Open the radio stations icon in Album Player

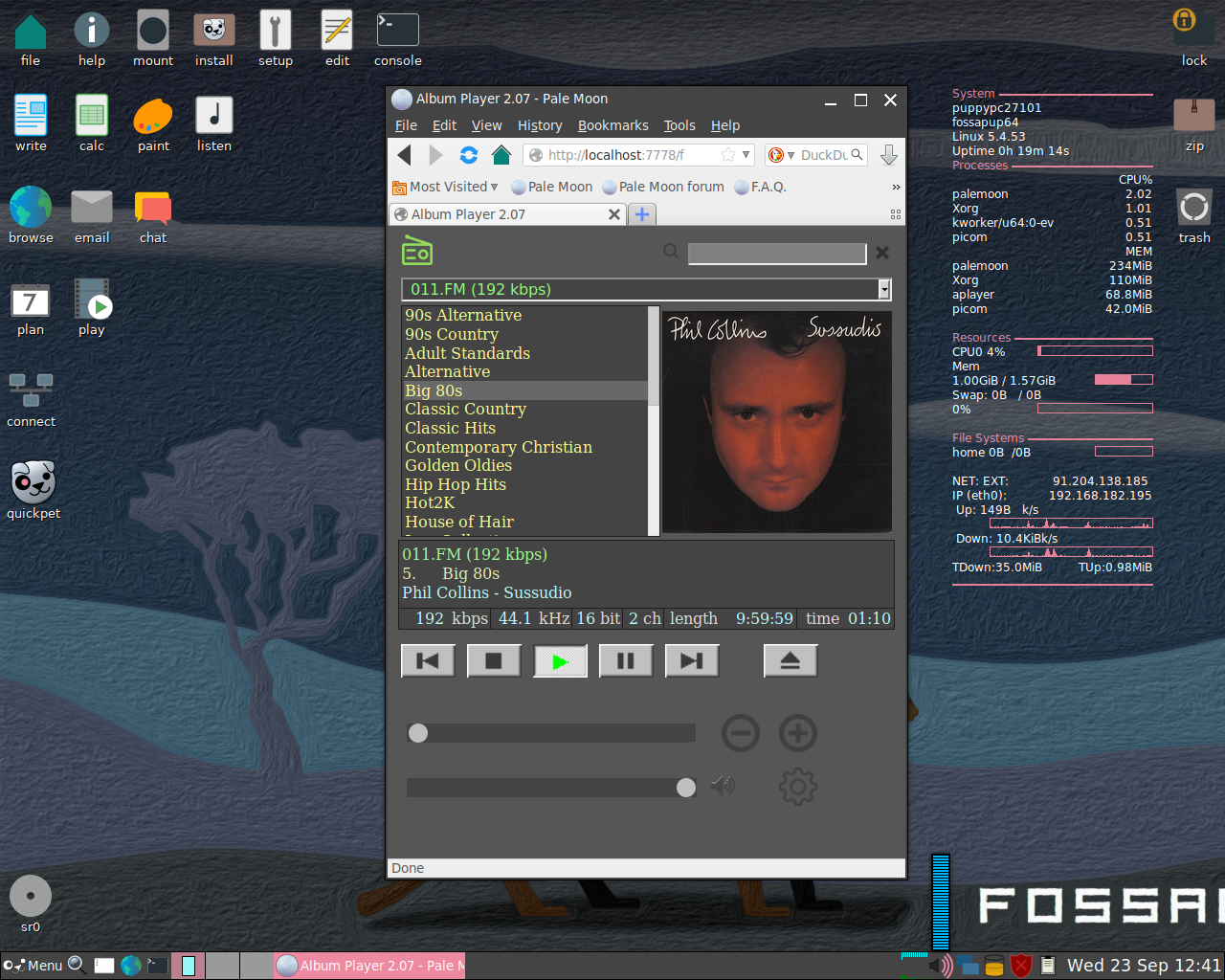coord(417,251)
